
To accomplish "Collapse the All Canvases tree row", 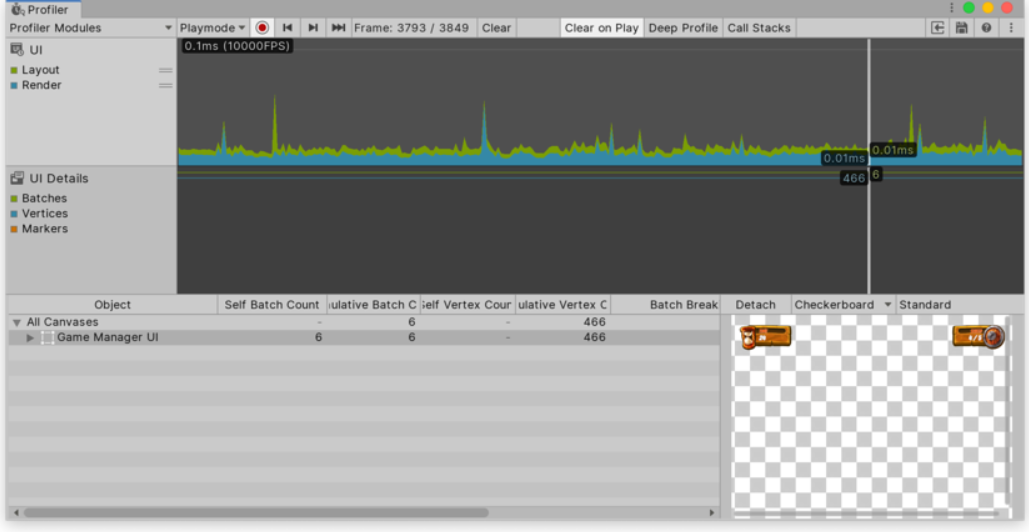I will (x=17, y=322).
